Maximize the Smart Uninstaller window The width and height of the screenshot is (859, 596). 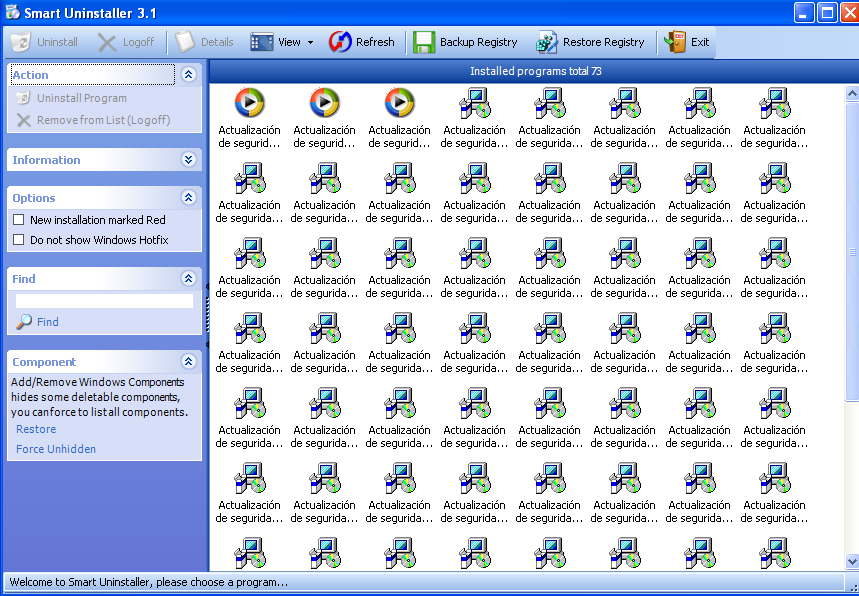tap(827, 12)
